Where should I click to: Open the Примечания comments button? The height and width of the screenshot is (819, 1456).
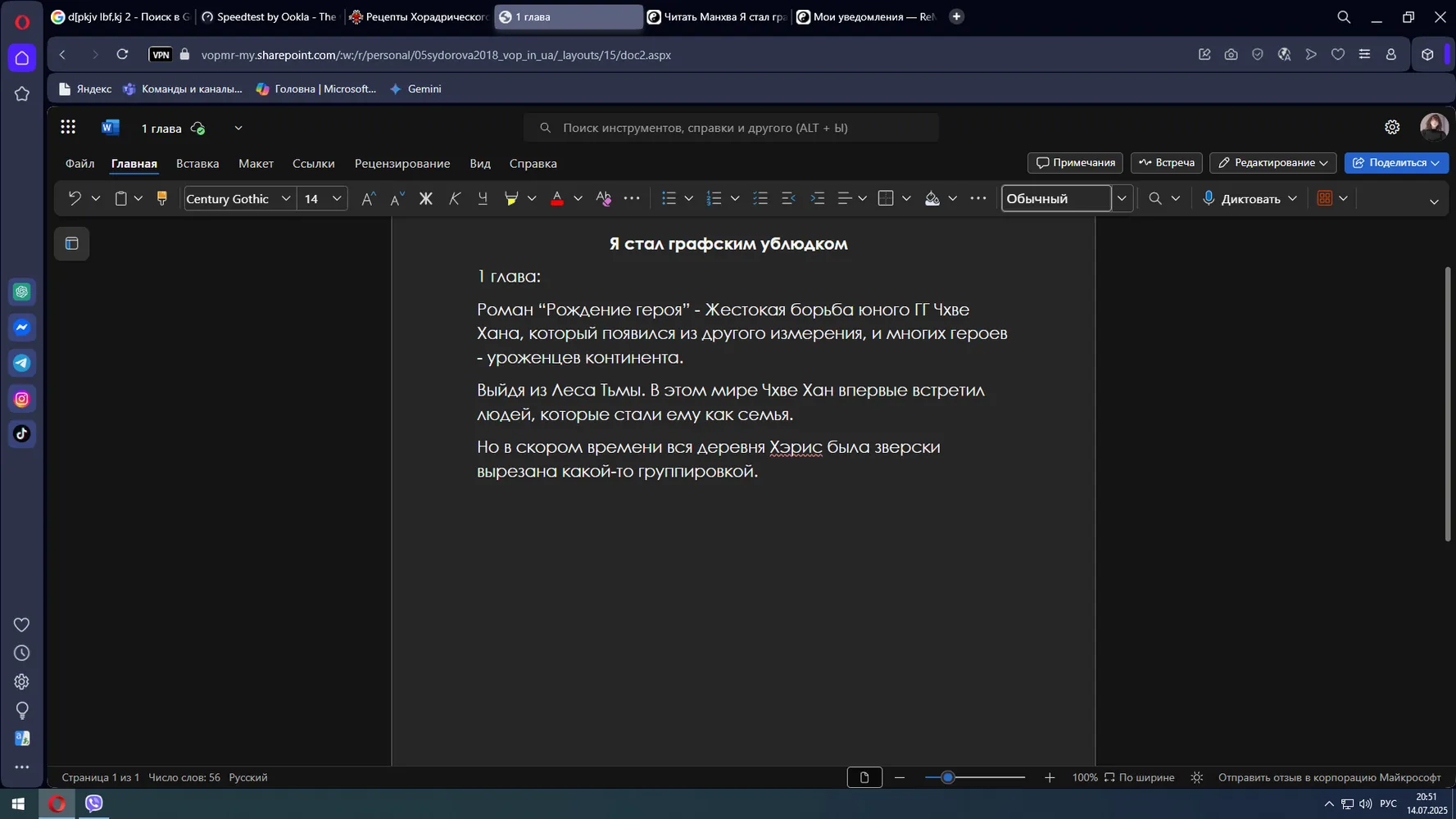click(x=1075, y=162)
